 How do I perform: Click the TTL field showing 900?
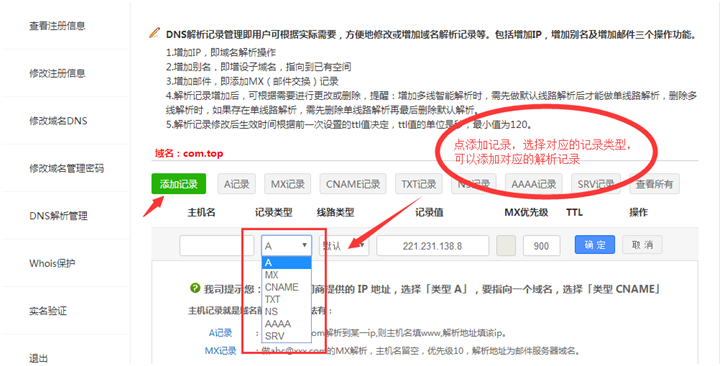click(x=542, y=245)
